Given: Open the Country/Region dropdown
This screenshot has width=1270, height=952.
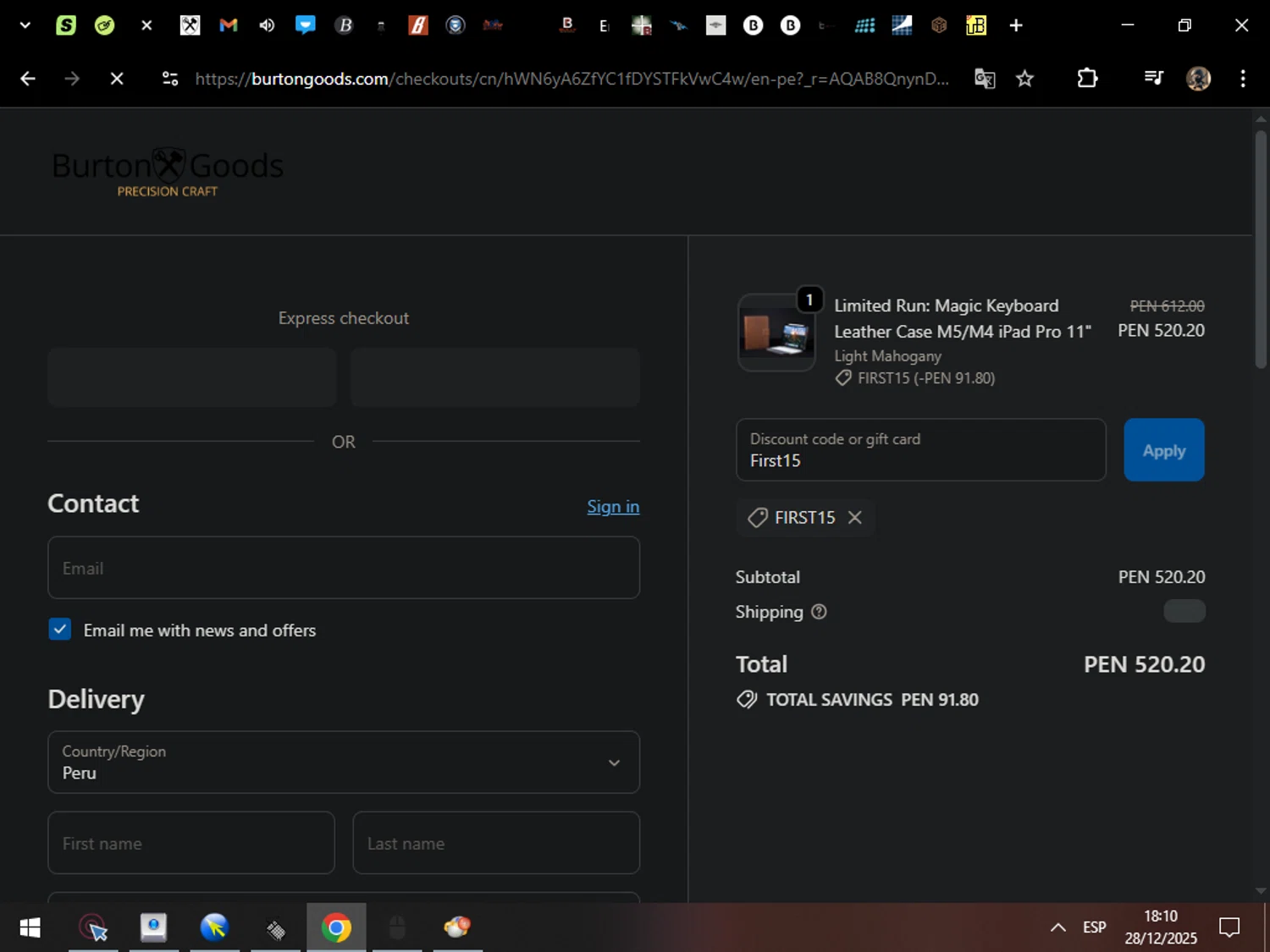Looking at the screenshot, I should pos(344,762).
